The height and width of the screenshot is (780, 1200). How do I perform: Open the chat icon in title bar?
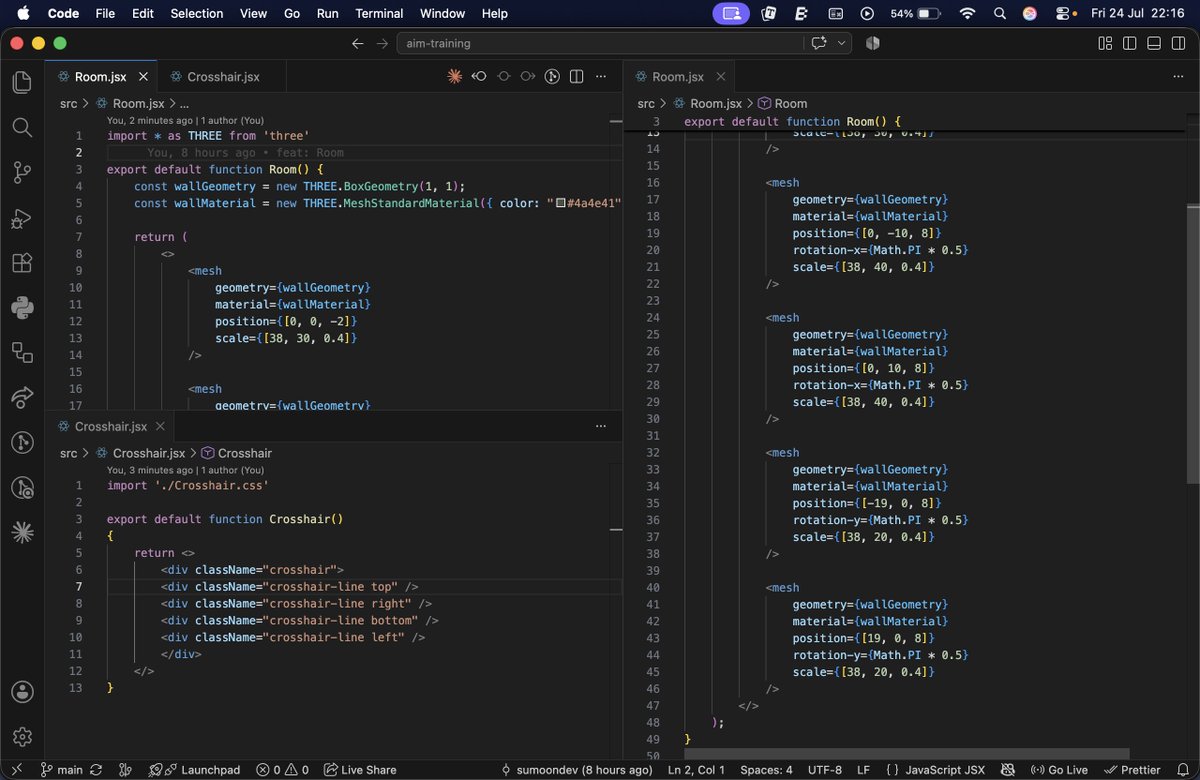819,43
